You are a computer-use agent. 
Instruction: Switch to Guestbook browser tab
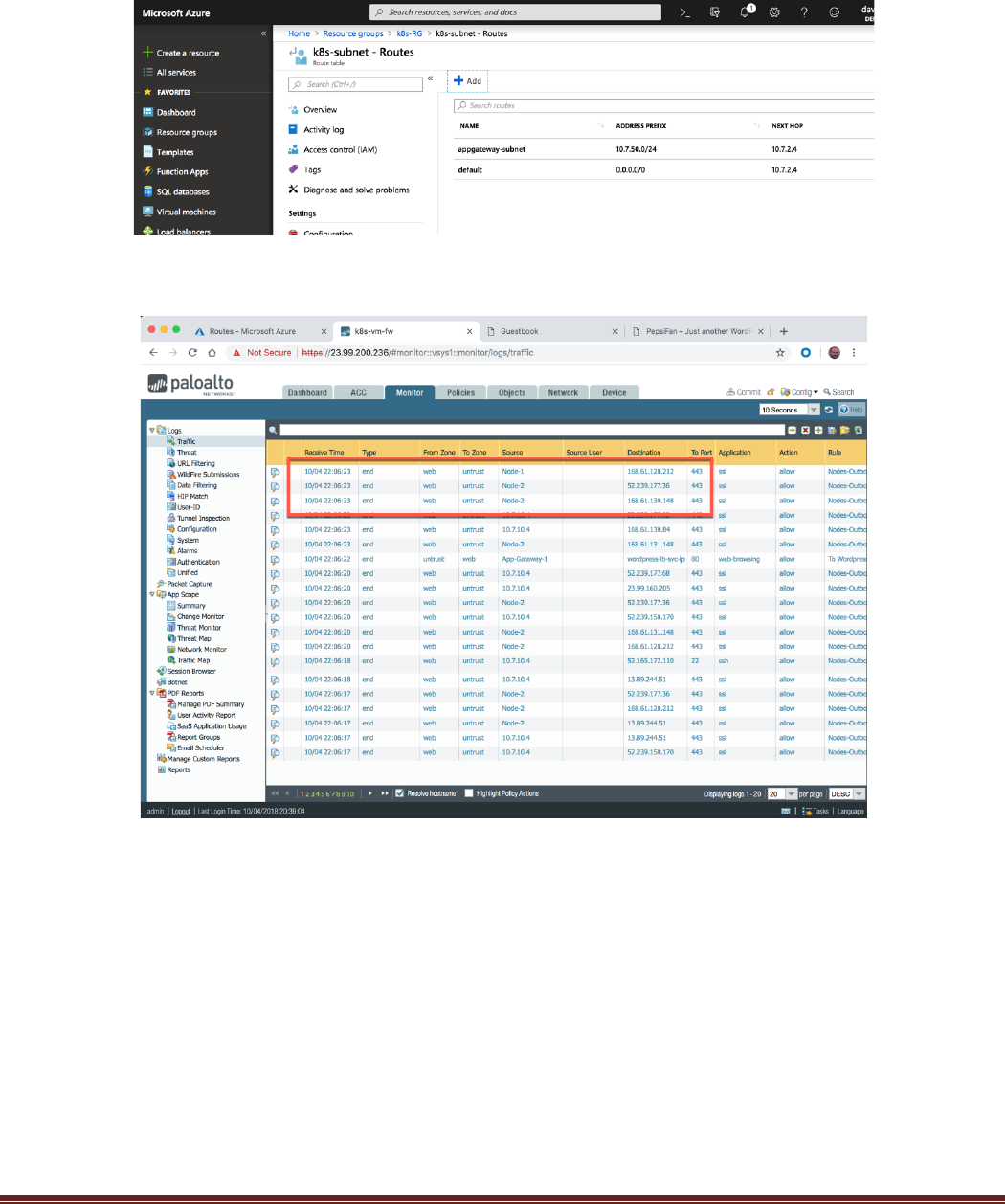coord(550,331)
